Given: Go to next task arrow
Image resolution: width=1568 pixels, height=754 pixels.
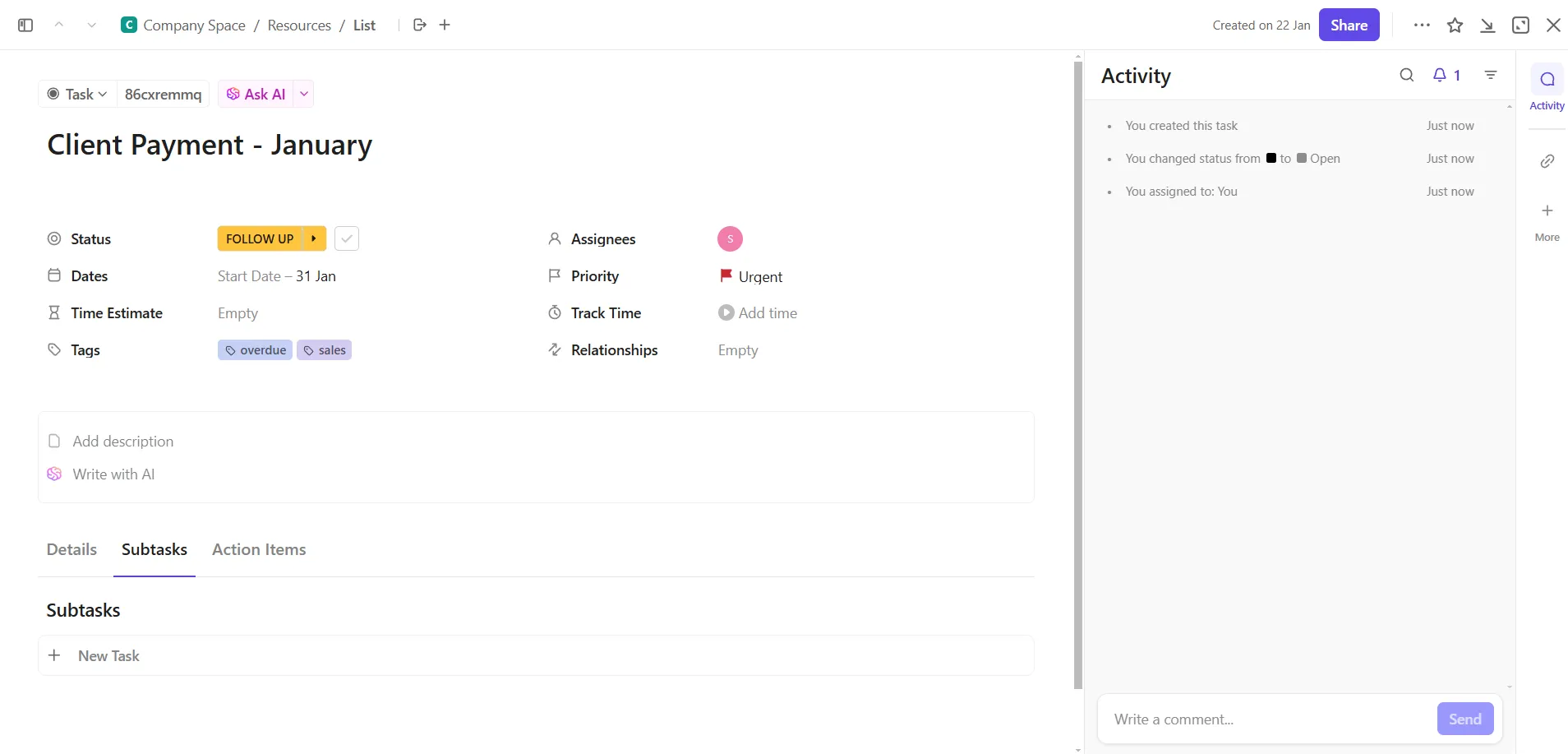Looking at the screenshot, I should (92, 25).
